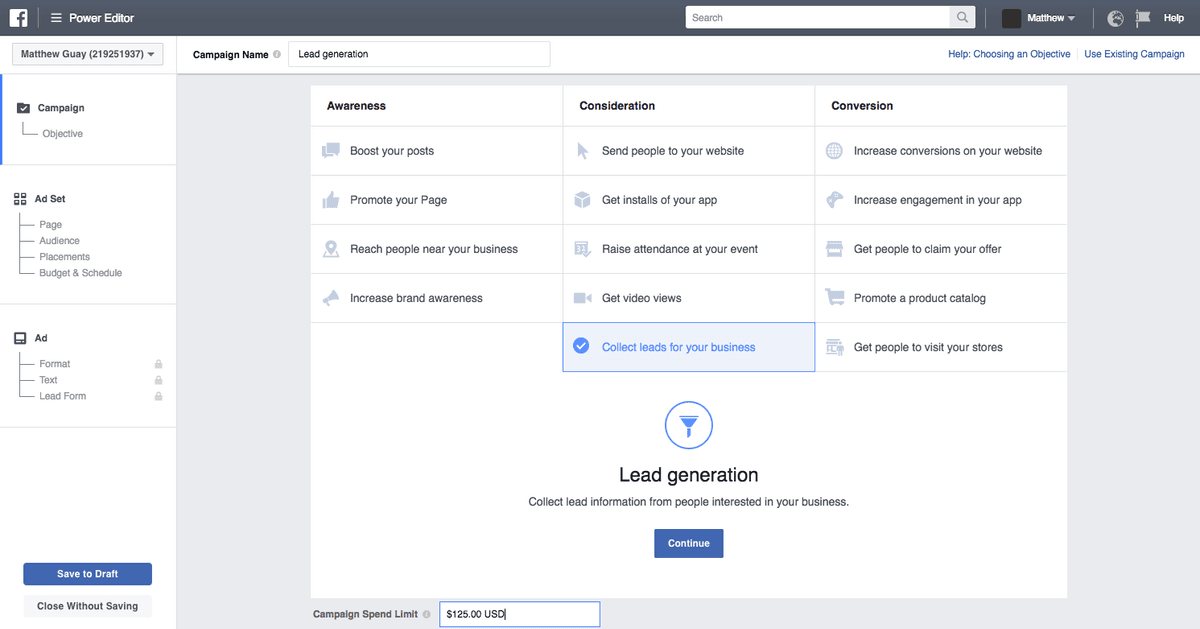
Task: Click the search magnifier button
Action: [962, 18]
